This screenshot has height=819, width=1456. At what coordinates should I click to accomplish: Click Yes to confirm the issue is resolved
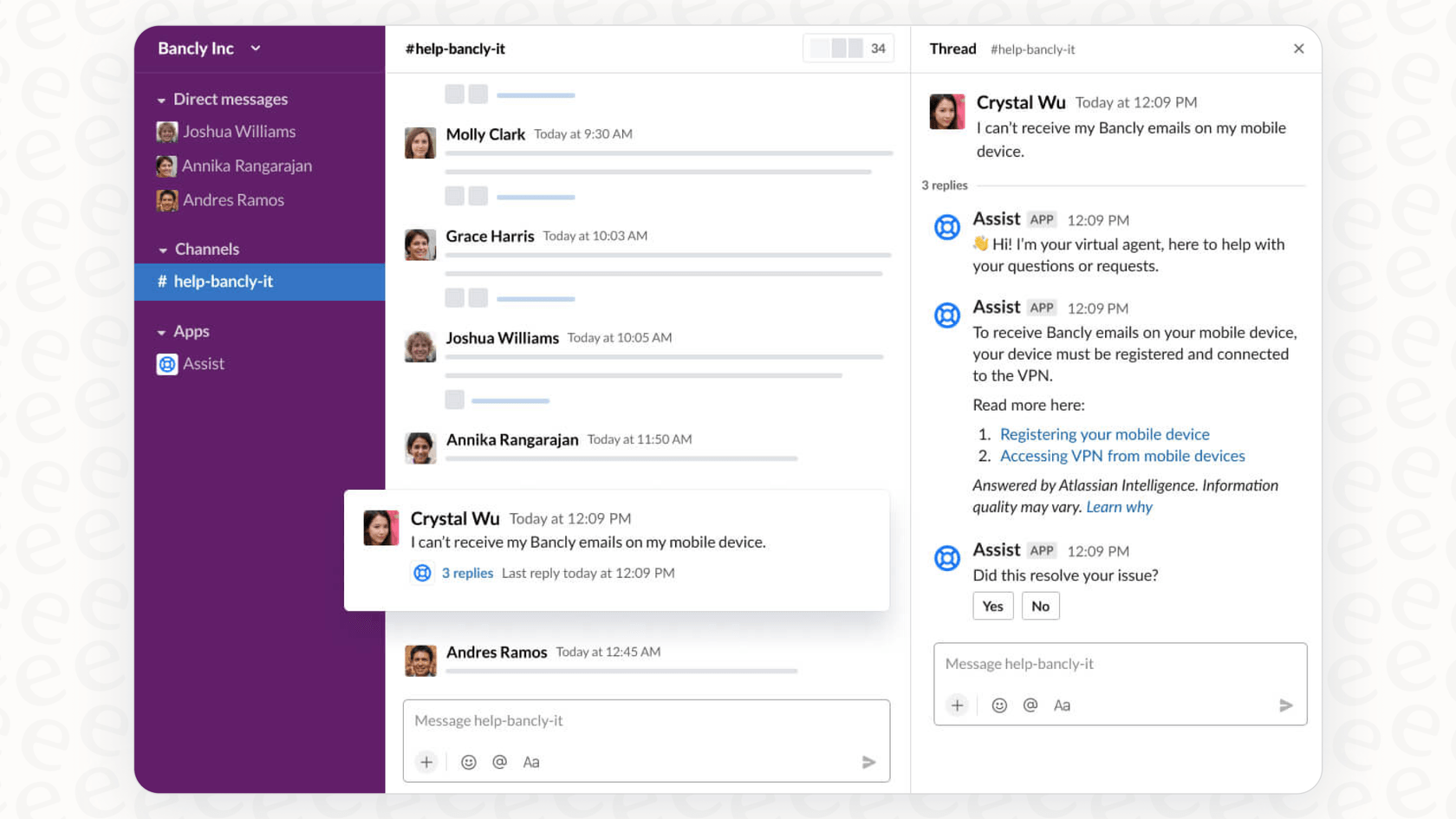(x=992, y=605)
